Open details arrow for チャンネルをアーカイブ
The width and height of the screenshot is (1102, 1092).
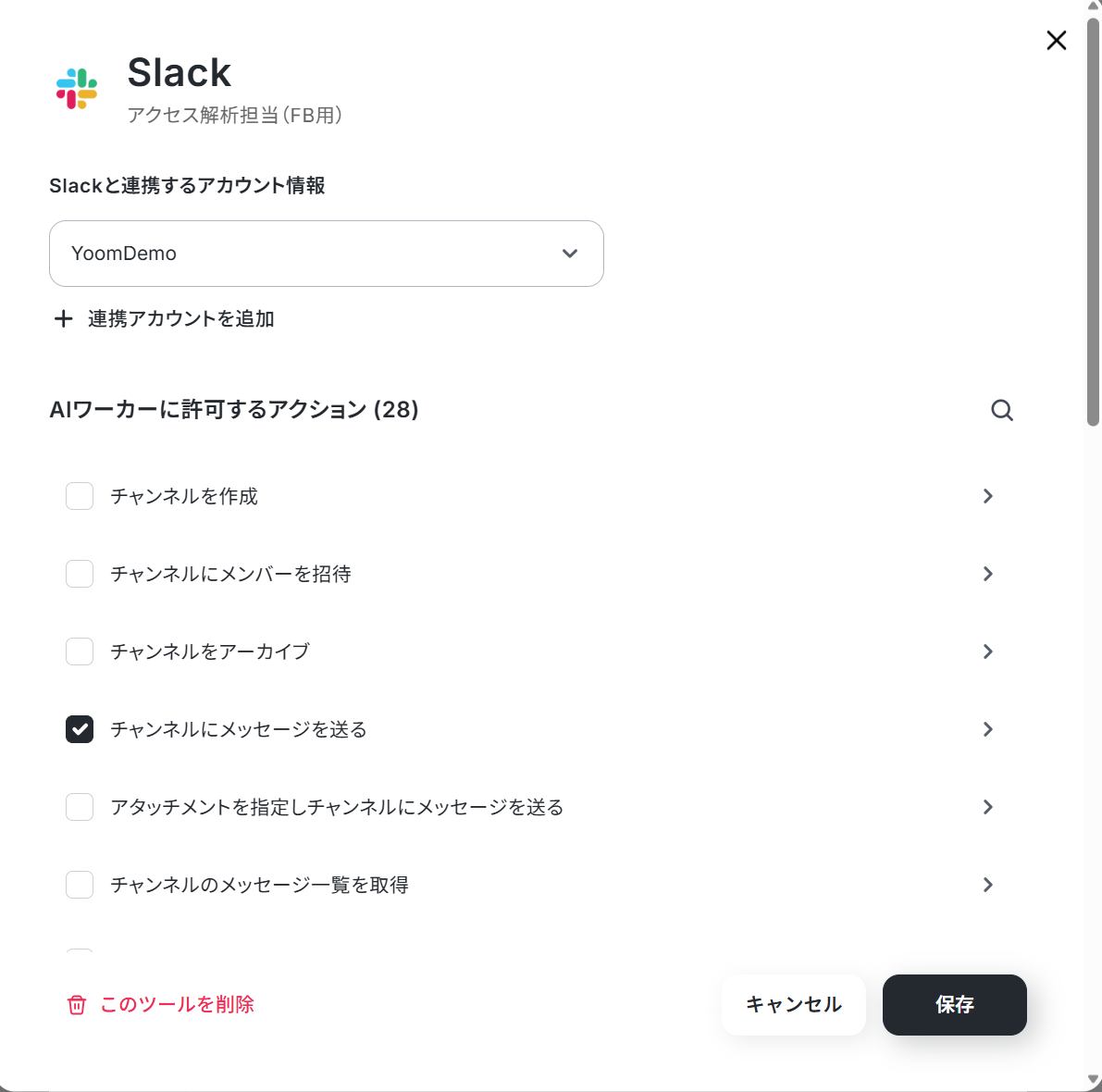987,651
